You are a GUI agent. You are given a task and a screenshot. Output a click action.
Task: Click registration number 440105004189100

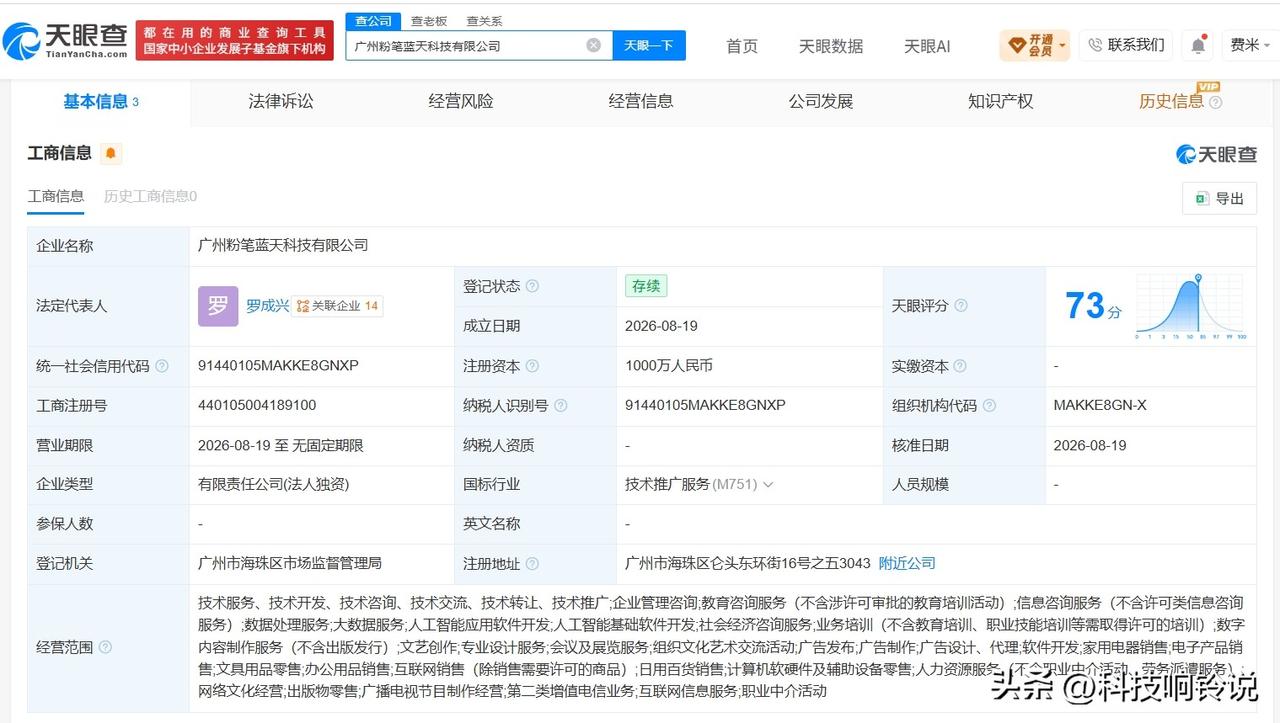click(x=257, y=405)
